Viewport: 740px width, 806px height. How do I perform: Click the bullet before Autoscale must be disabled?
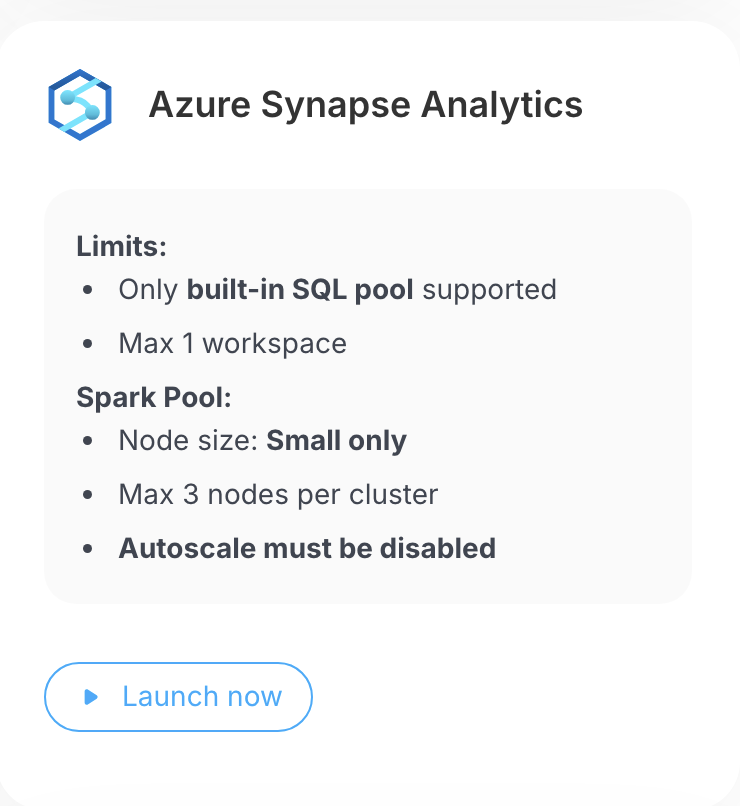click(88, 548)
